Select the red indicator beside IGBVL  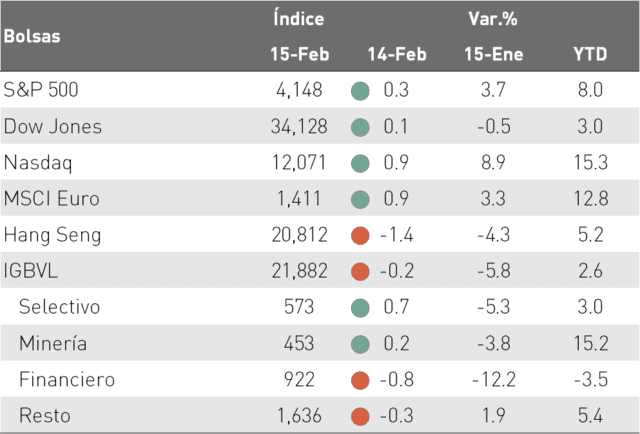tap(360, 272)
